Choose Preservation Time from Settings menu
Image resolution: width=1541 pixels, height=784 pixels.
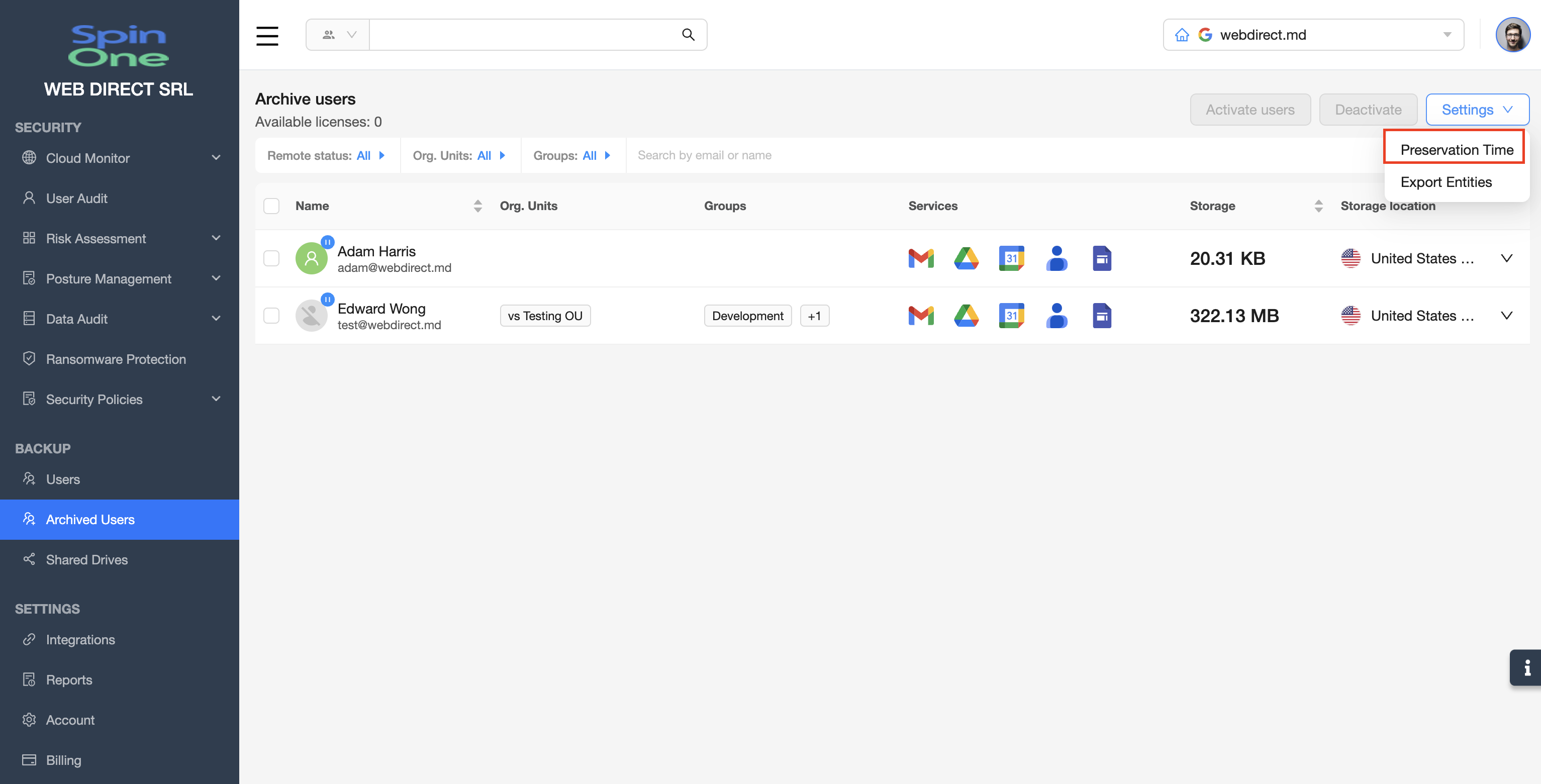[x=1456, y=149]
